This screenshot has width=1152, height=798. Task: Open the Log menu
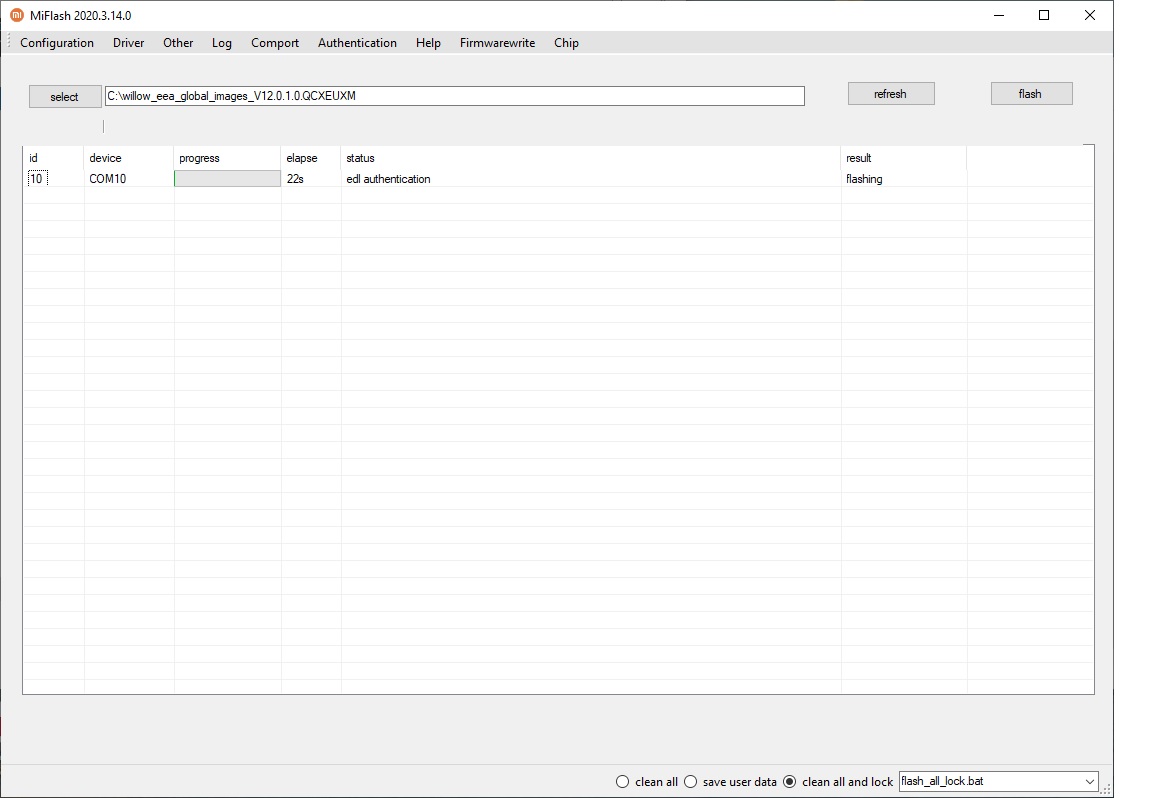pos(222,43)
